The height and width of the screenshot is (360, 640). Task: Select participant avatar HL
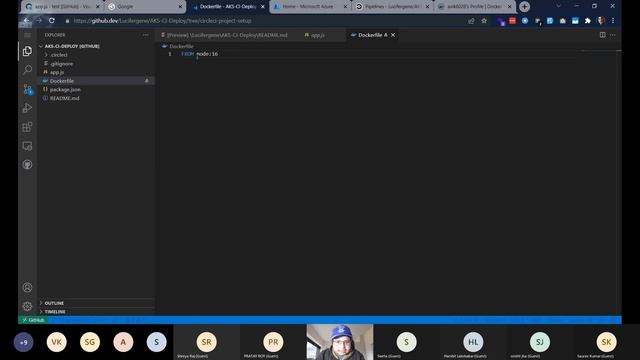[x=473, y=342]
